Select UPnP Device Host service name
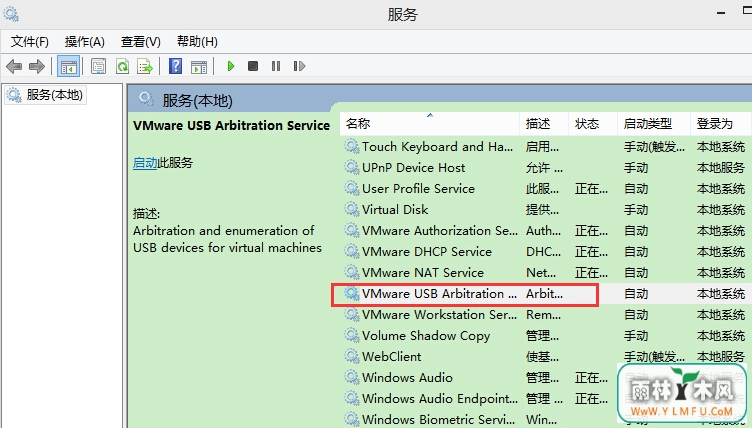The width and height of the screenshot is (752, 428). tap(413, 167)
